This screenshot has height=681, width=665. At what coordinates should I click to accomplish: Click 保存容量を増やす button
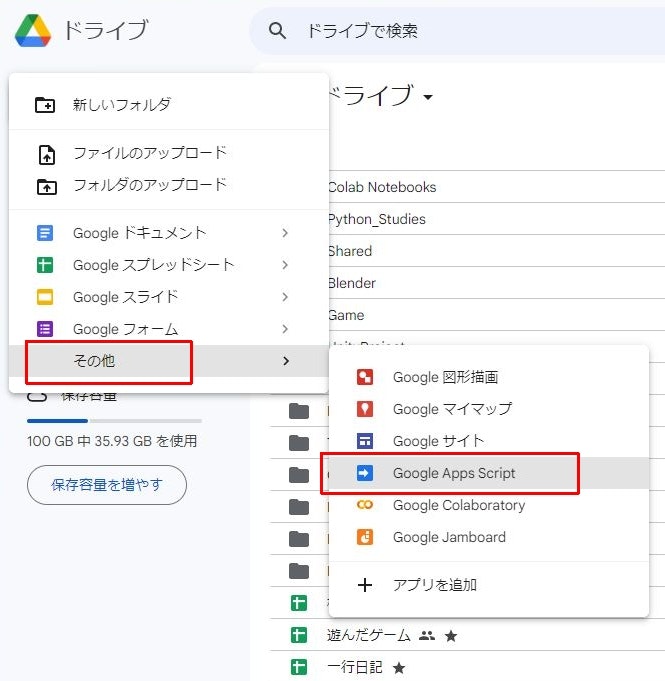click(x=107, y=485)
